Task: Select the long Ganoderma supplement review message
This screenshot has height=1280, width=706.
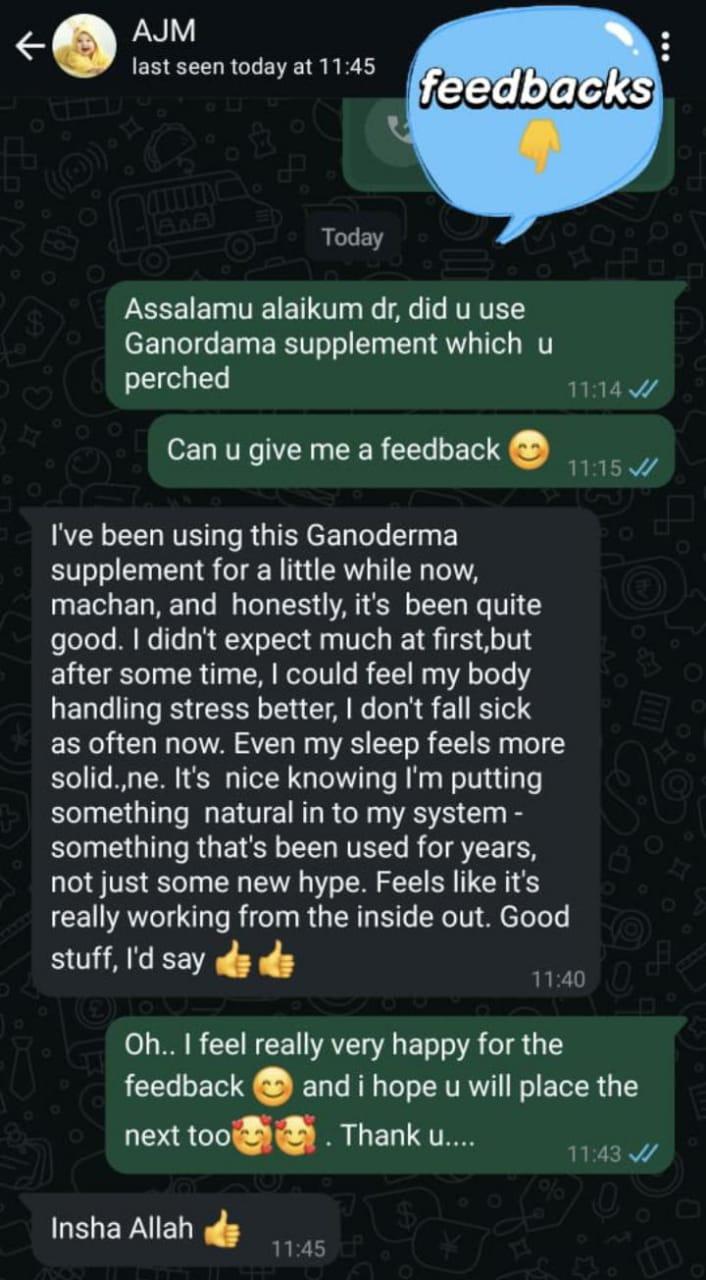Action: 316,751
